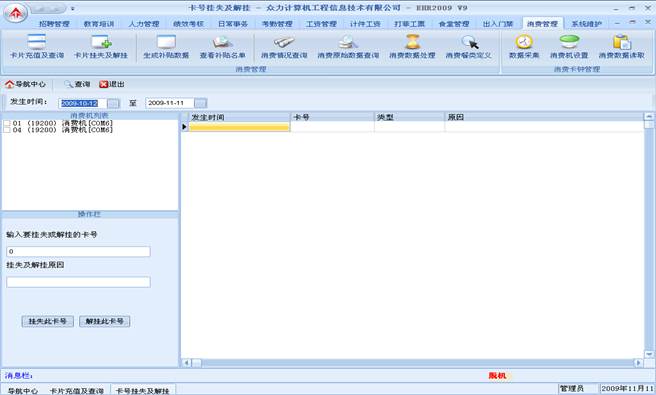The image size is (656, 395).
Task: Select the highlighted yellow first grid cell
Action: (x=239, y=127)
